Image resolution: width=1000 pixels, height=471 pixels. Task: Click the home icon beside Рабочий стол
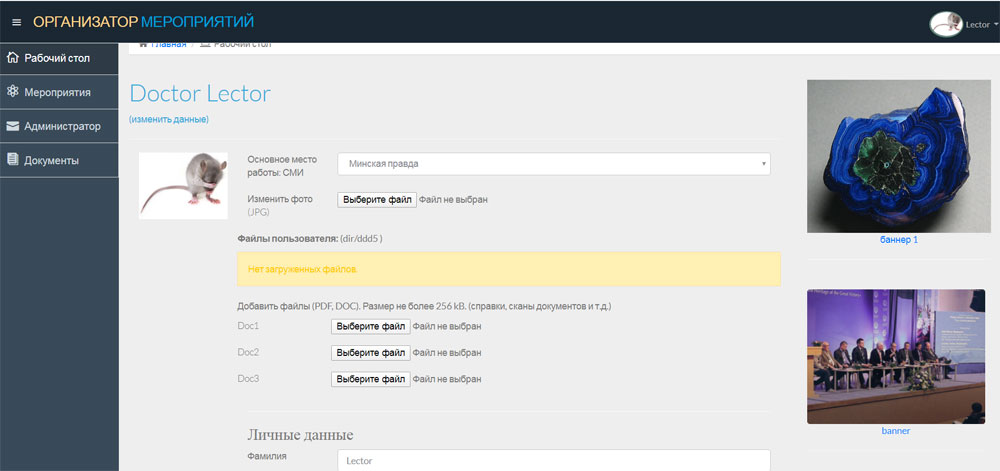click(12, 58)
